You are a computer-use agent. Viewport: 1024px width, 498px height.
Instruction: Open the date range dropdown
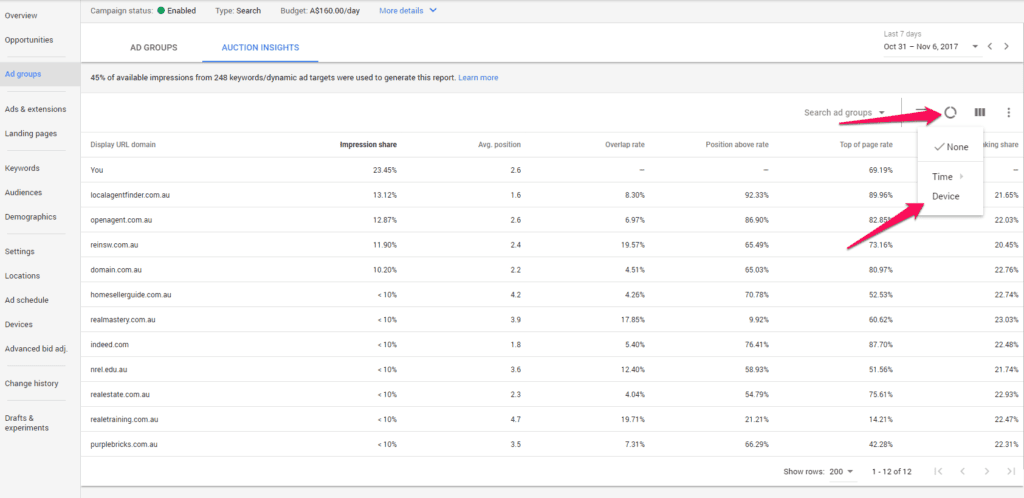point(931,46)
